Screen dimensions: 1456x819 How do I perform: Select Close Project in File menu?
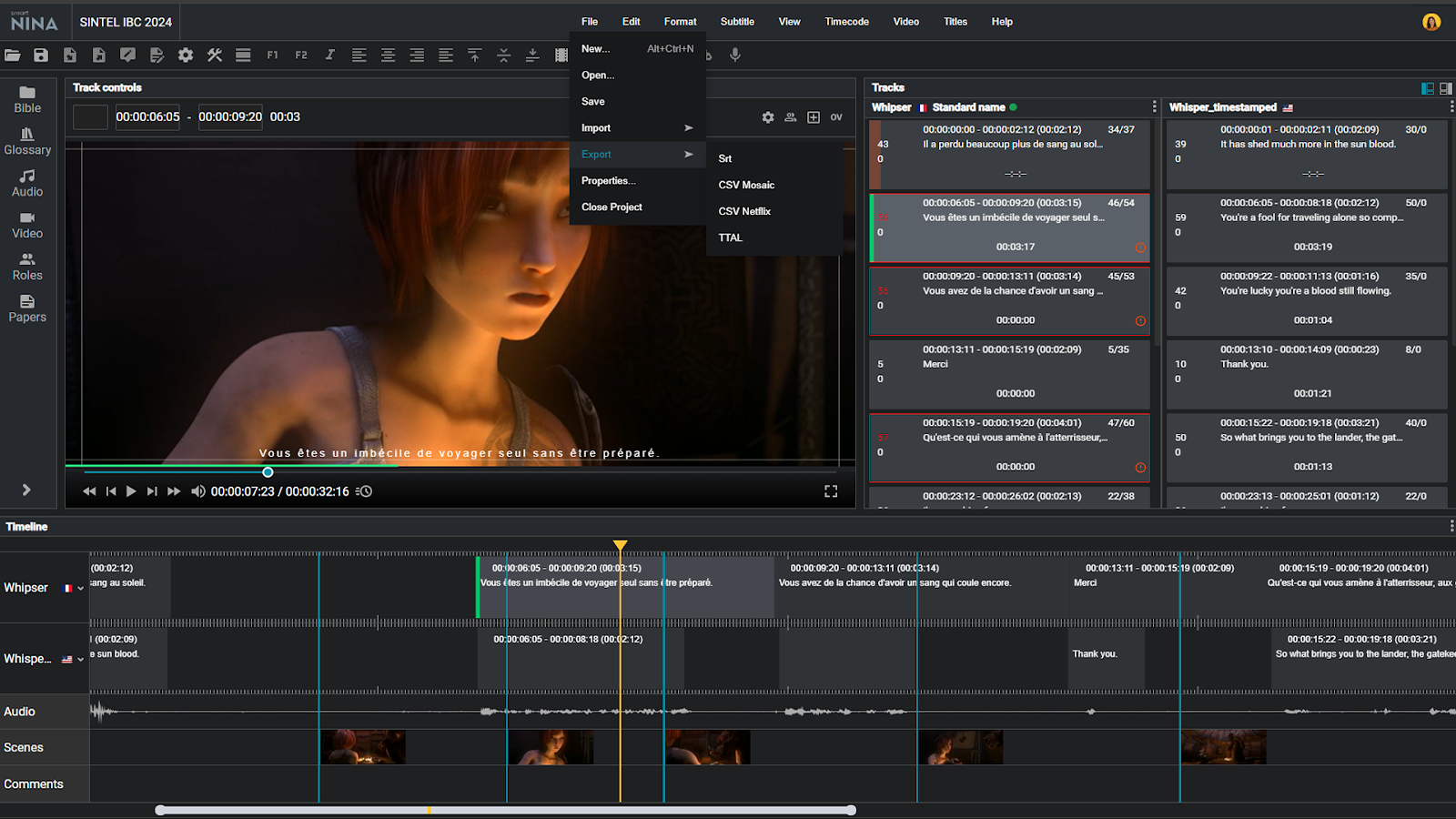click(x=612, y=207)
